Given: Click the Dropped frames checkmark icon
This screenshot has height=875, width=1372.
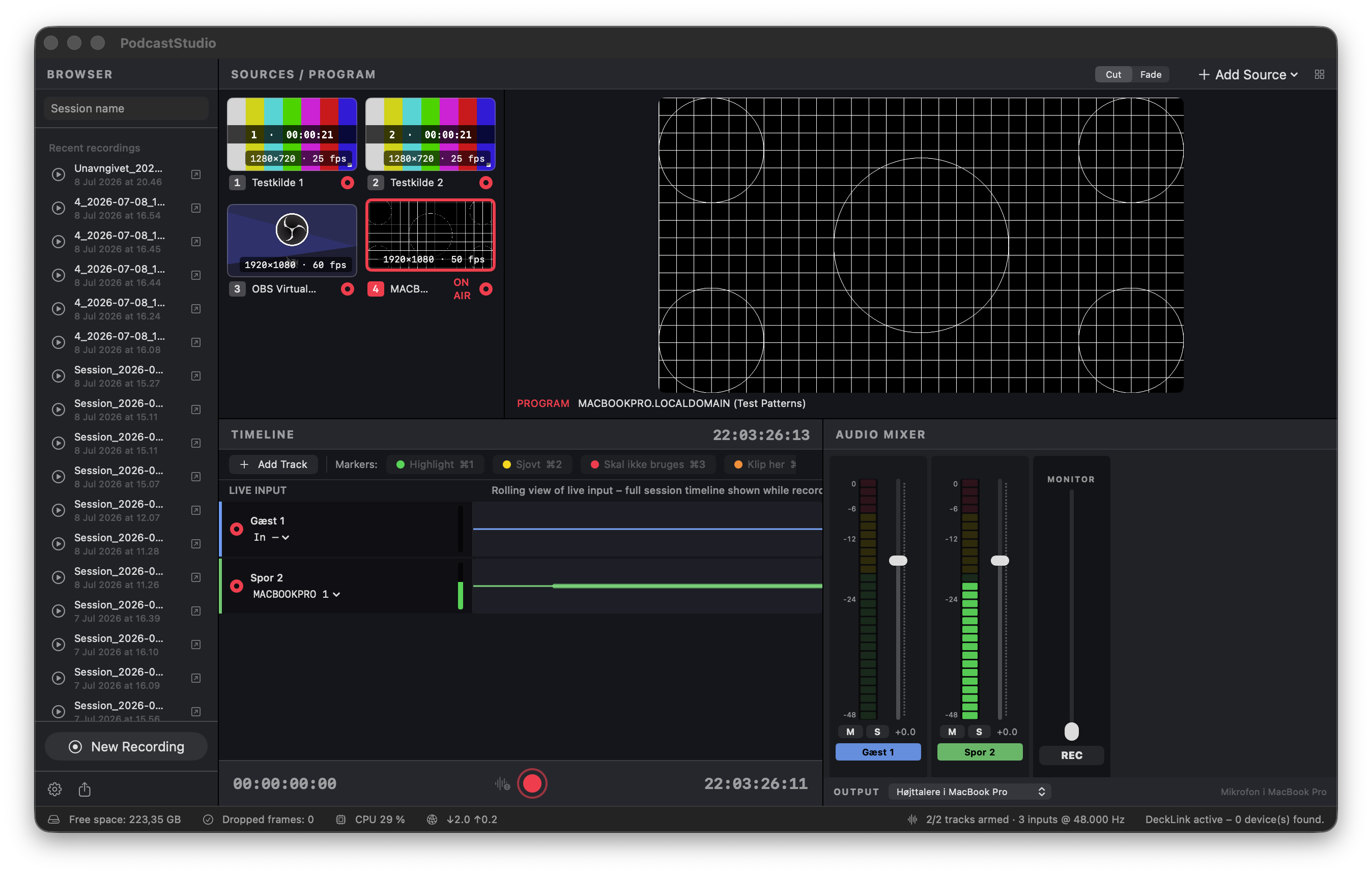Looking at the screenshot, I should point(208,819).
